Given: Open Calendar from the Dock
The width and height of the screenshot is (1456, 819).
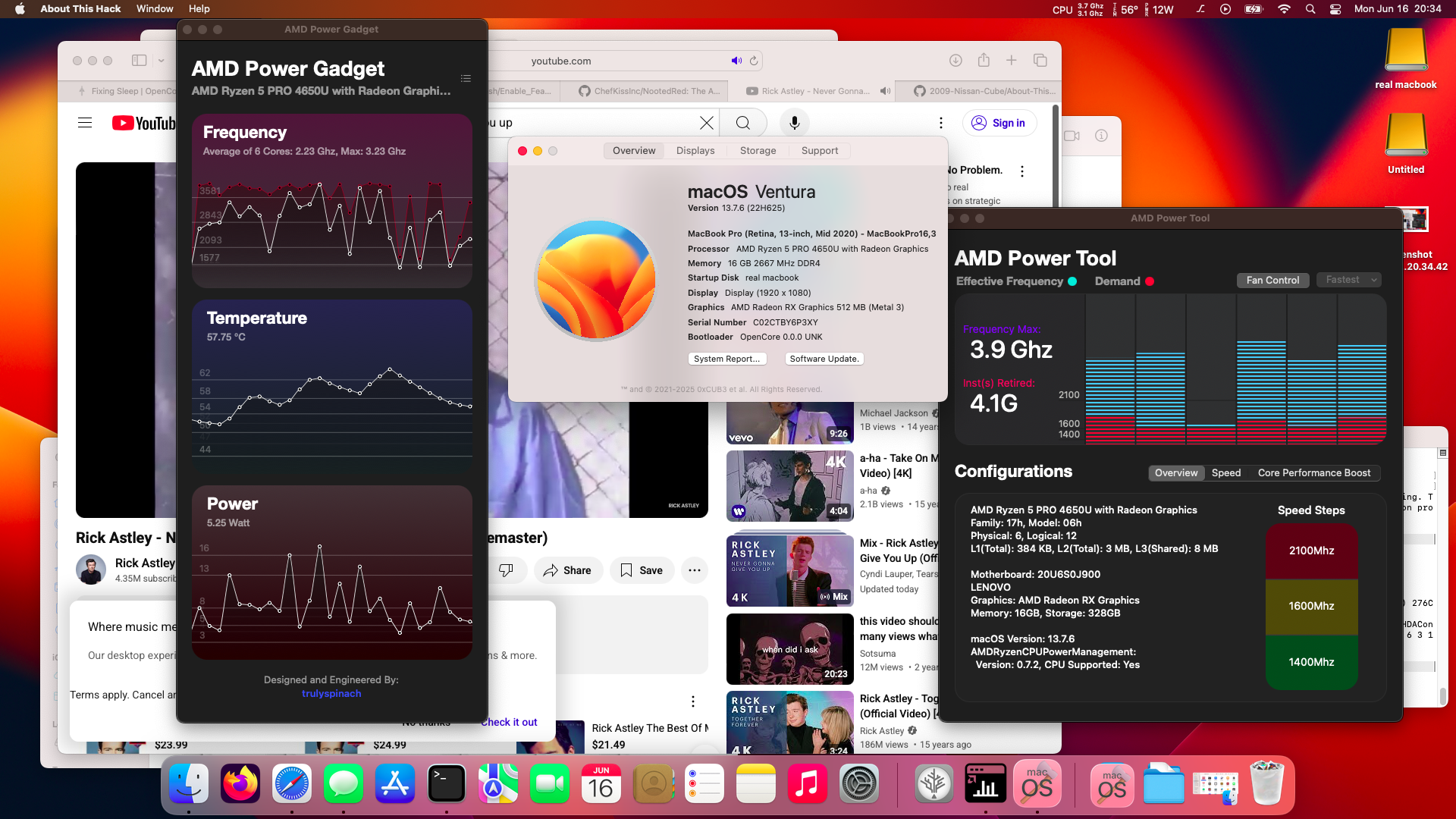Looking at the screenshot, I should coord(601,784).
